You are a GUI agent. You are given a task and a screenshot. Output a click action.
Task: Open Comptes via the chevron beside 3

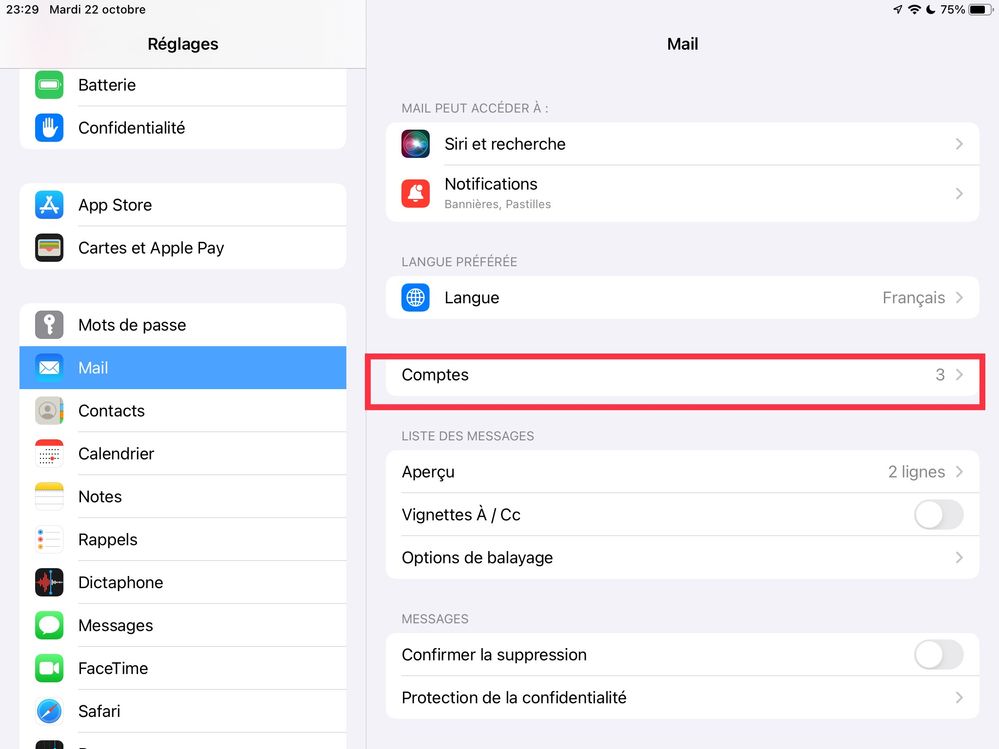click(x=959, y=374)
